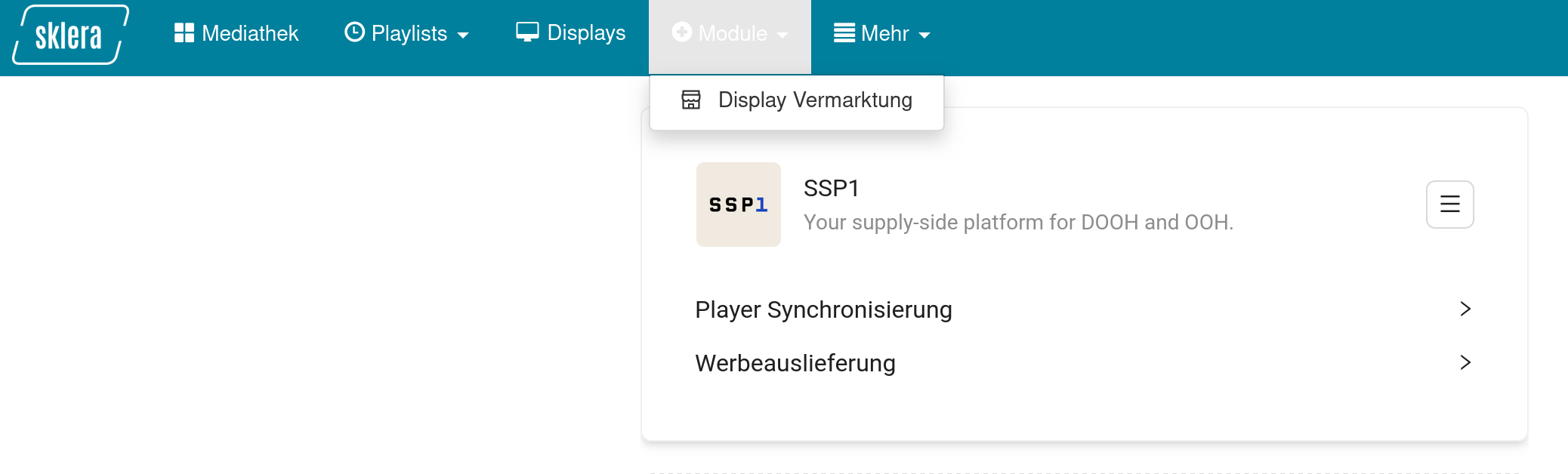This screenshot has height=474, width=1568.
Task: Click the plus icon beside Module
Action: [x=681, y=32]
